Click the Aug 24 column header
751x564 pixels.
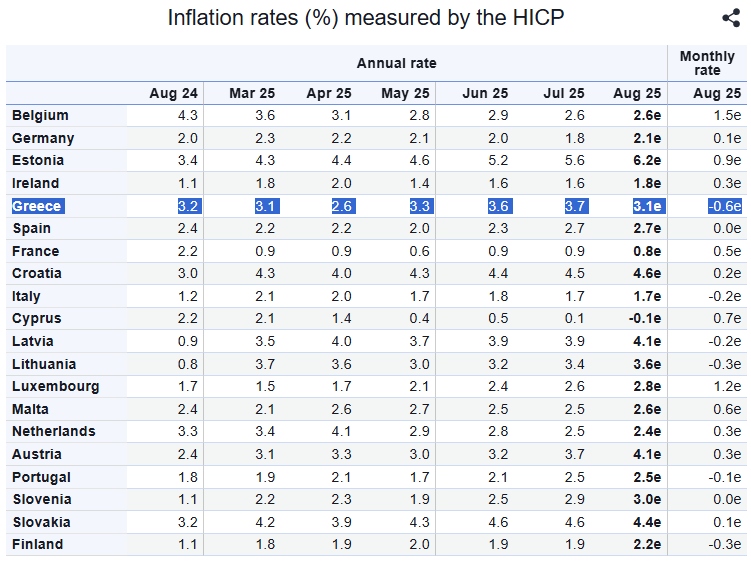(173, 93)
